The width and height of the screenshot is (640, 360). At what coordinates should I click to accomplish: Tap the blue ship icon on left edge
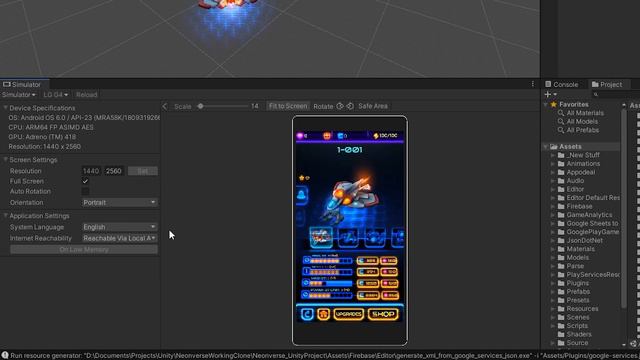[302, 194]
